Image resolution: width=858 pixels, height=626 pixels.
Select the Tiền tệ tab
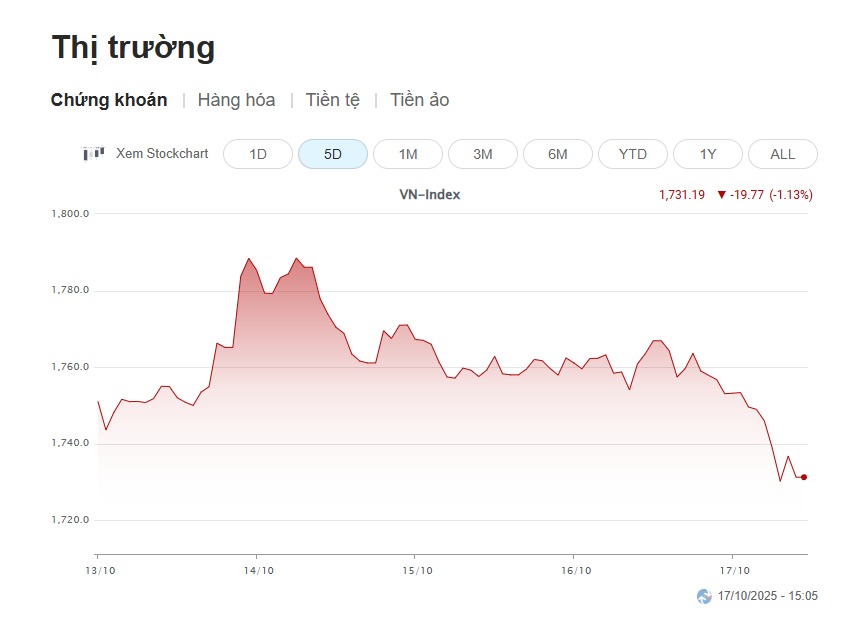pos(333,100)
